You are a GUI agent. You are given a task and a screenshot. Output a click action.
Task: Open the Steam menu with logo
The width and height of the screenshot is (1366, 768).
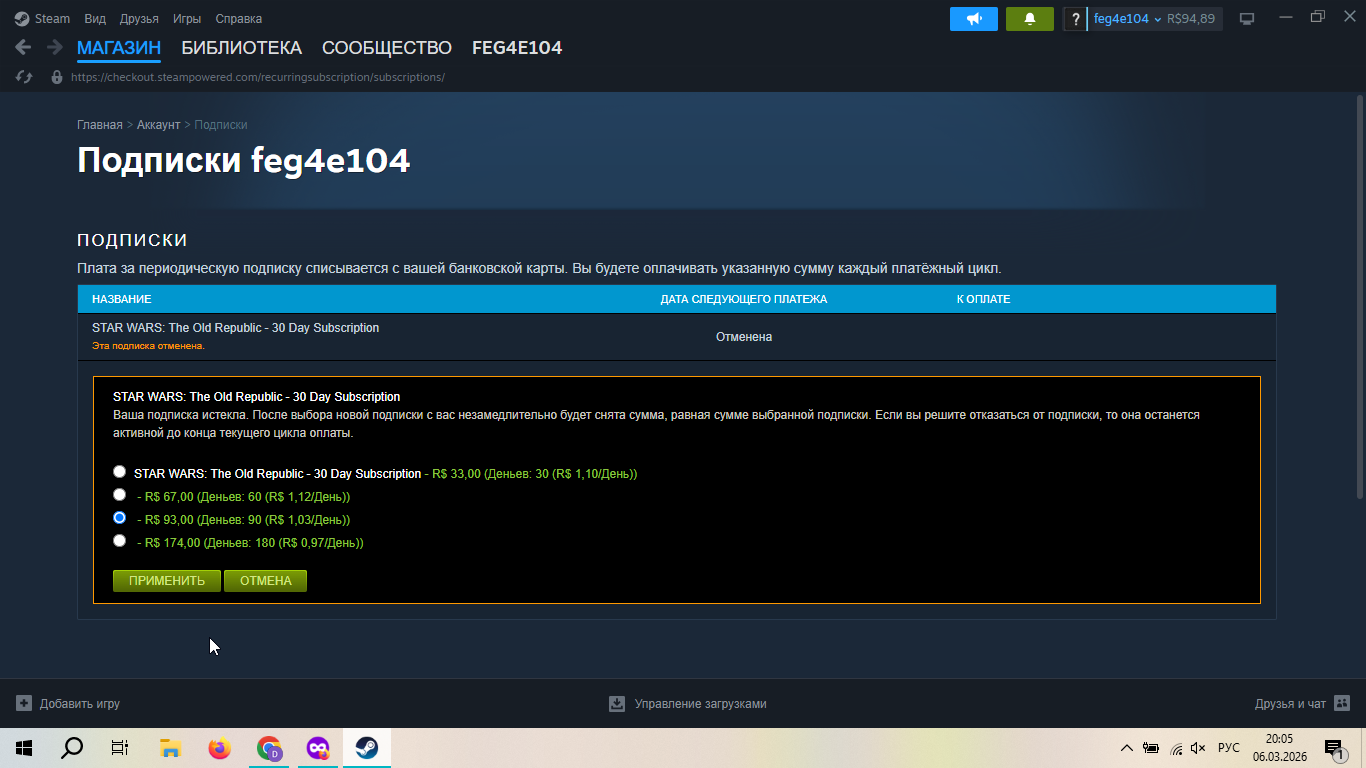[x=42, y=18]
